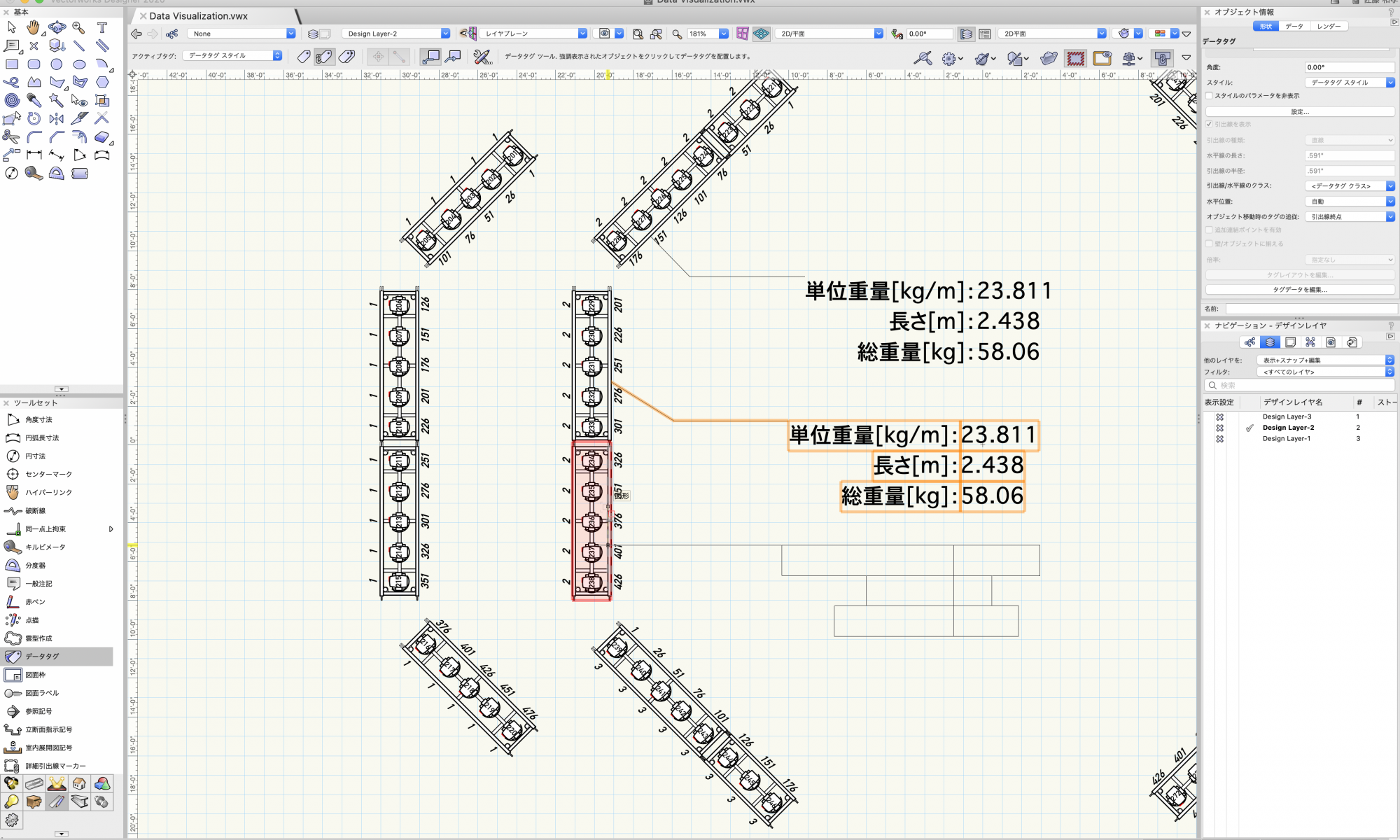The image size is (1400, 840).
Task: Toggle 壁/オブジェクトに揃える checkbox
Action: (1209, 244)
